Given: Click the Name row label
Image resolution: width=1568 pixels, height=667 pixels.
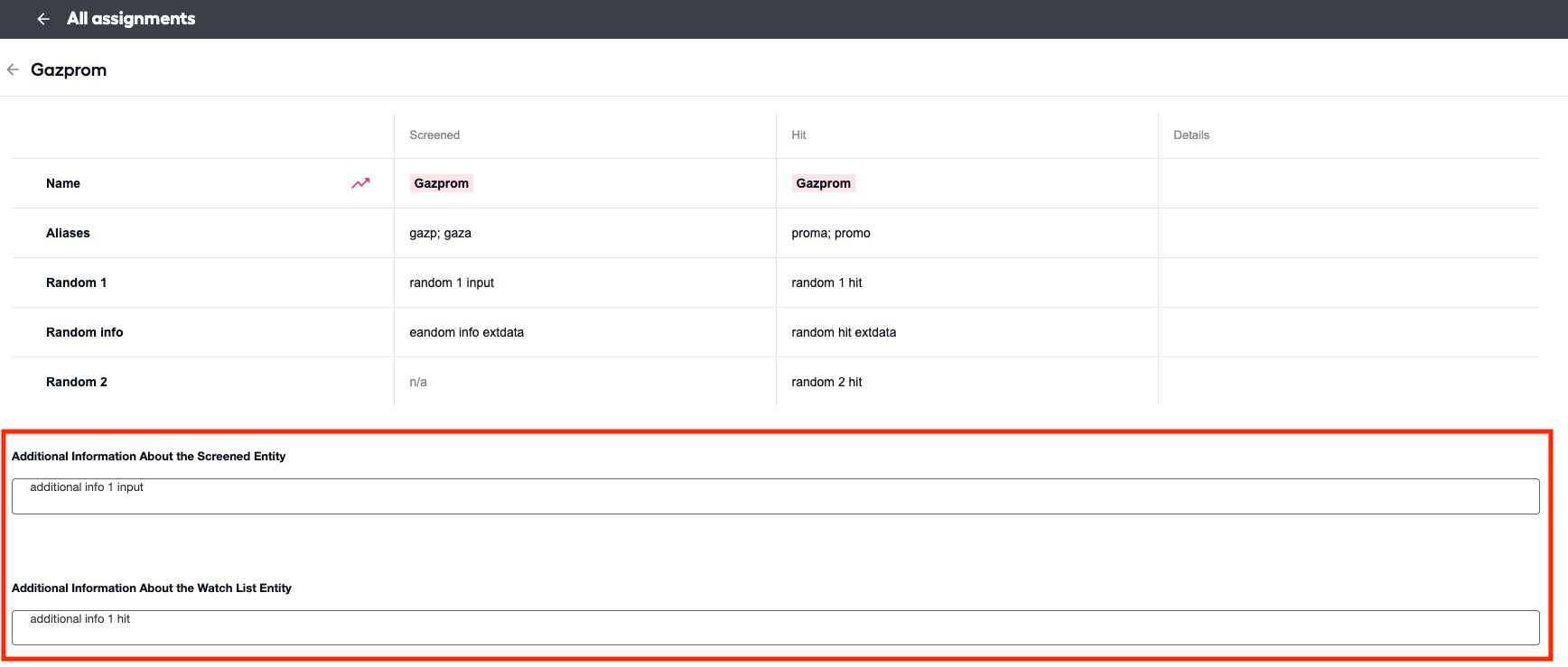Looking at the screenshot, I should 63,183.
